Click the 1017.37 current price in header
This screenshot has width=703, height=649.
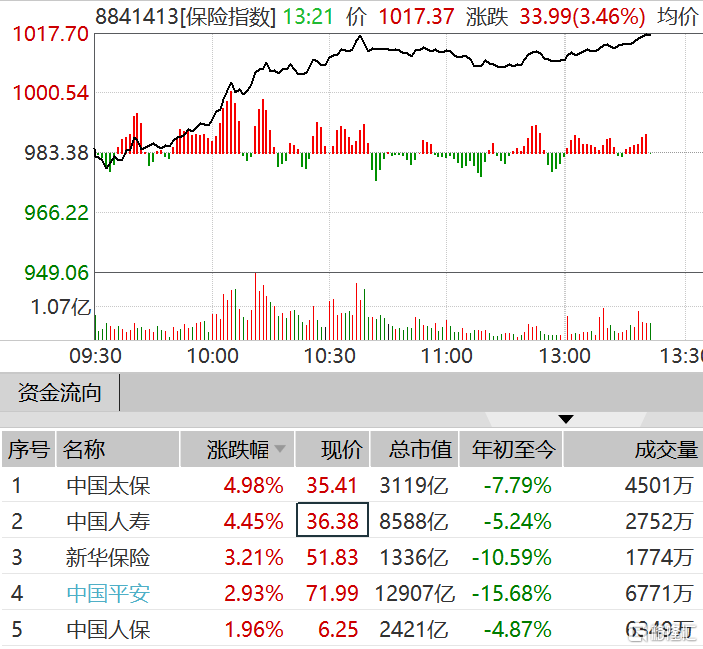point(417,17)
